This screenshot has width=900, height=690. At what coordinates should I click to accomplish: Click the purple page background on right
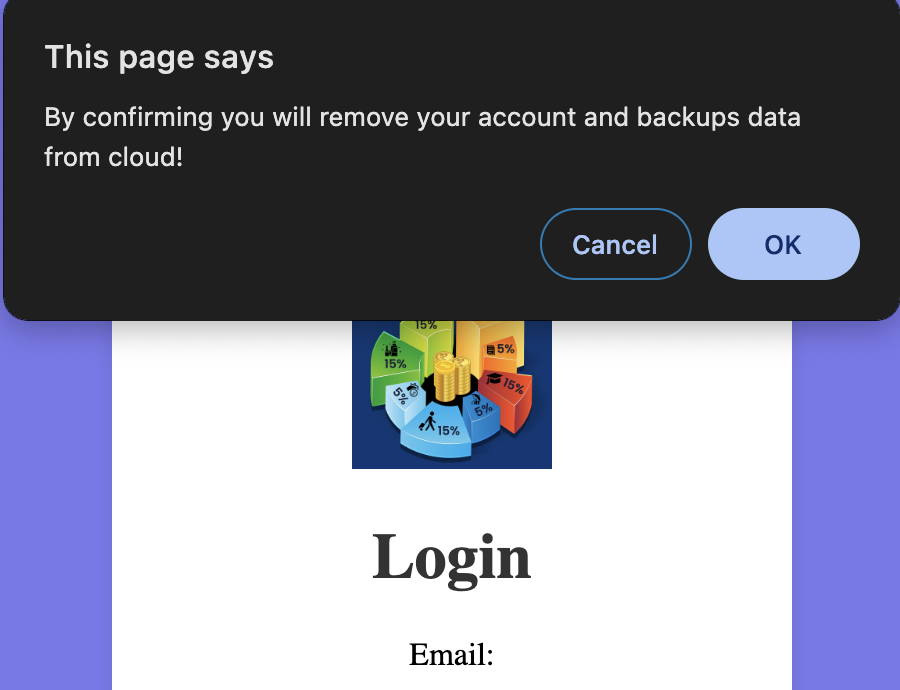pyautogui.click(x=845, y=500)
